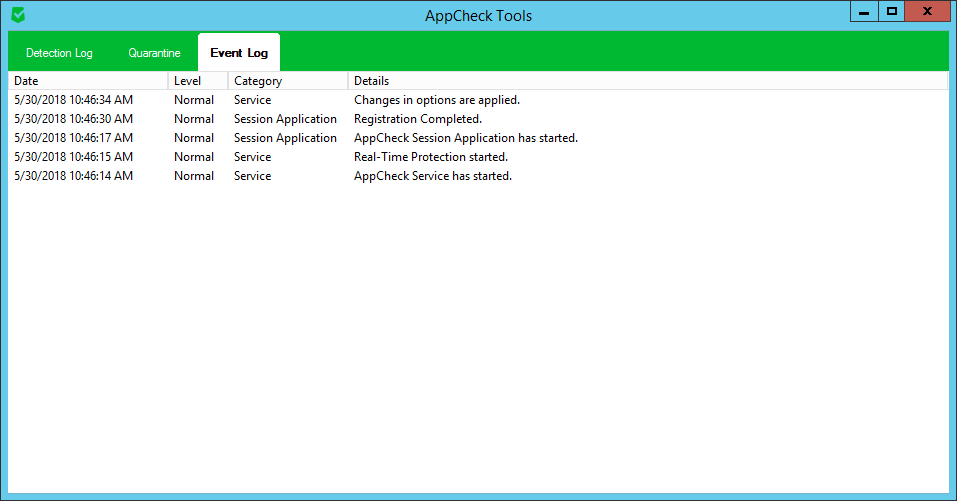Close the AppCheck Tools window
Screen dimensions: 957x501
(x=928, y=12)
